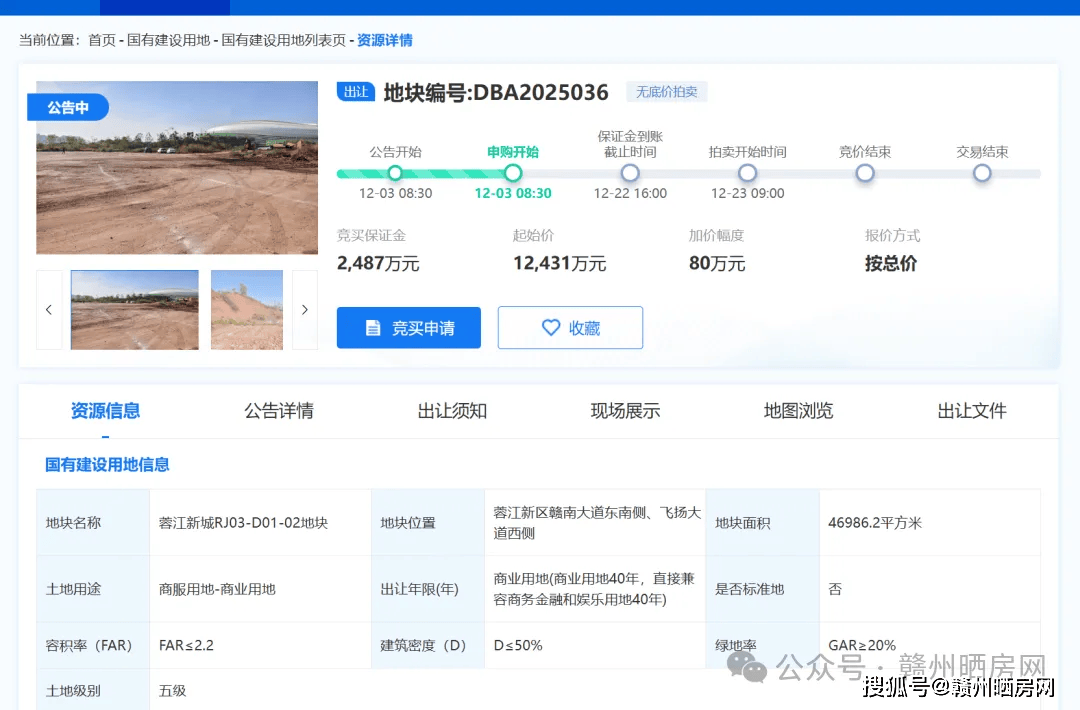This screenshot has width=1080, height=710.
Task: Open the 出让须知 tab
Action: point(452,411)
